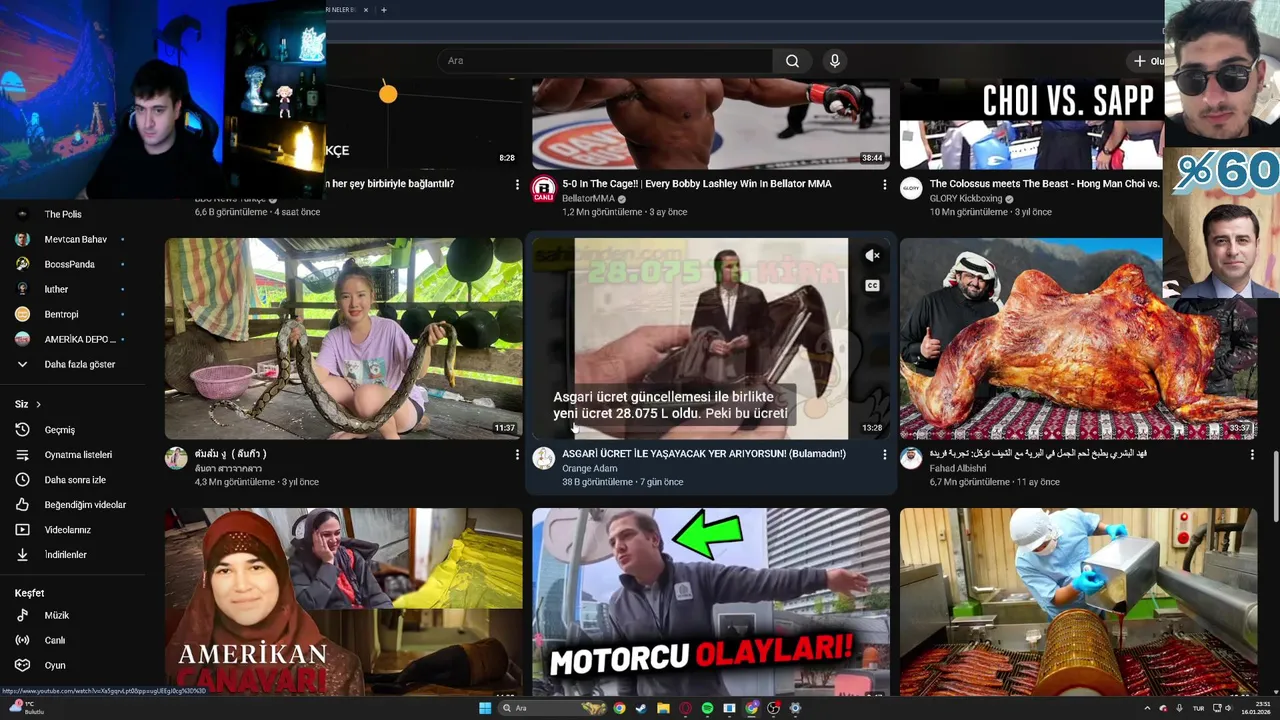Open BellatorMMA channel avatar
The image size is (1280, 720).
[x=544, y=189]
